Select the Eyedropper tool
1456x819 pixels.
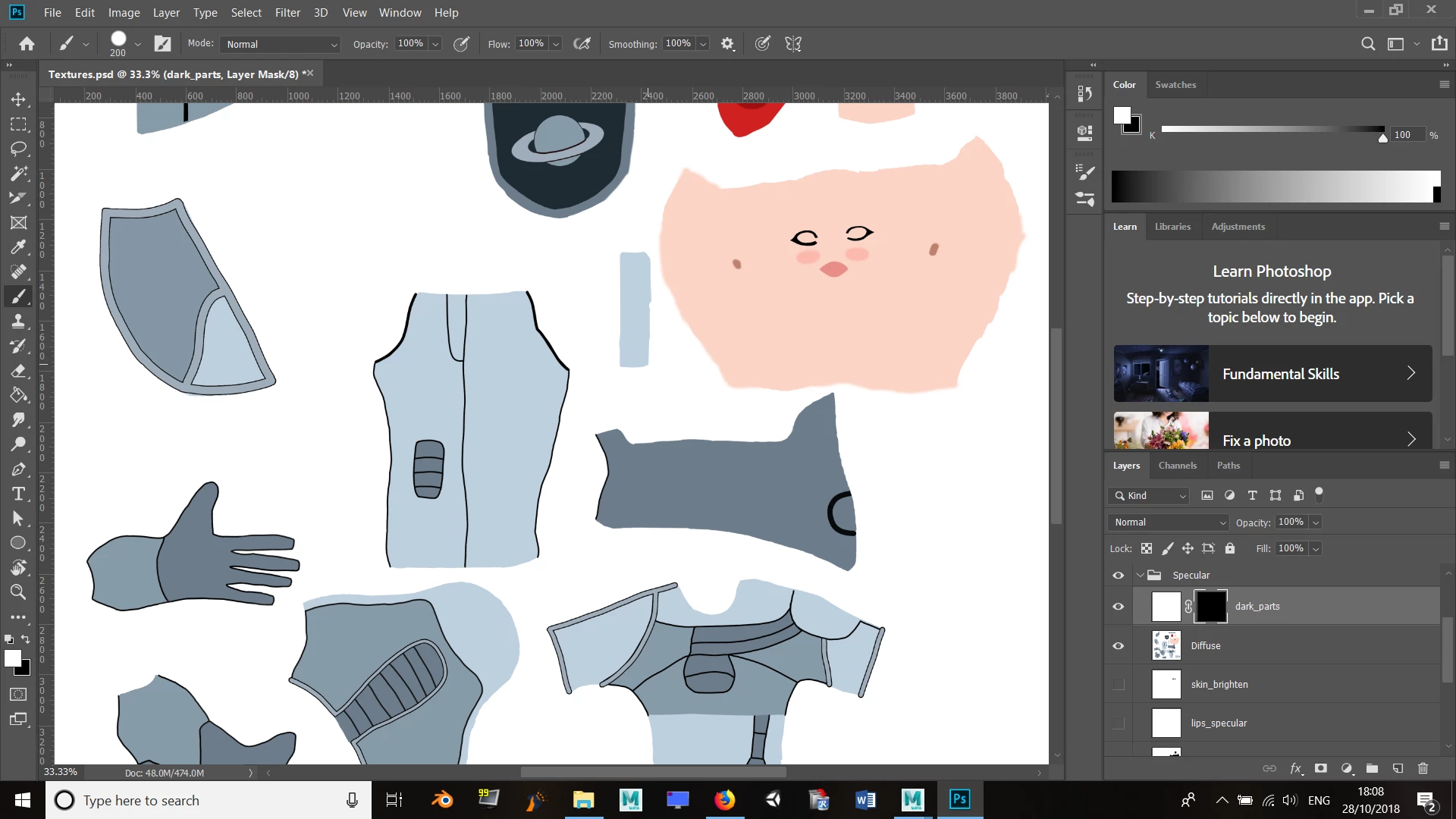click(x=18, y=247)
